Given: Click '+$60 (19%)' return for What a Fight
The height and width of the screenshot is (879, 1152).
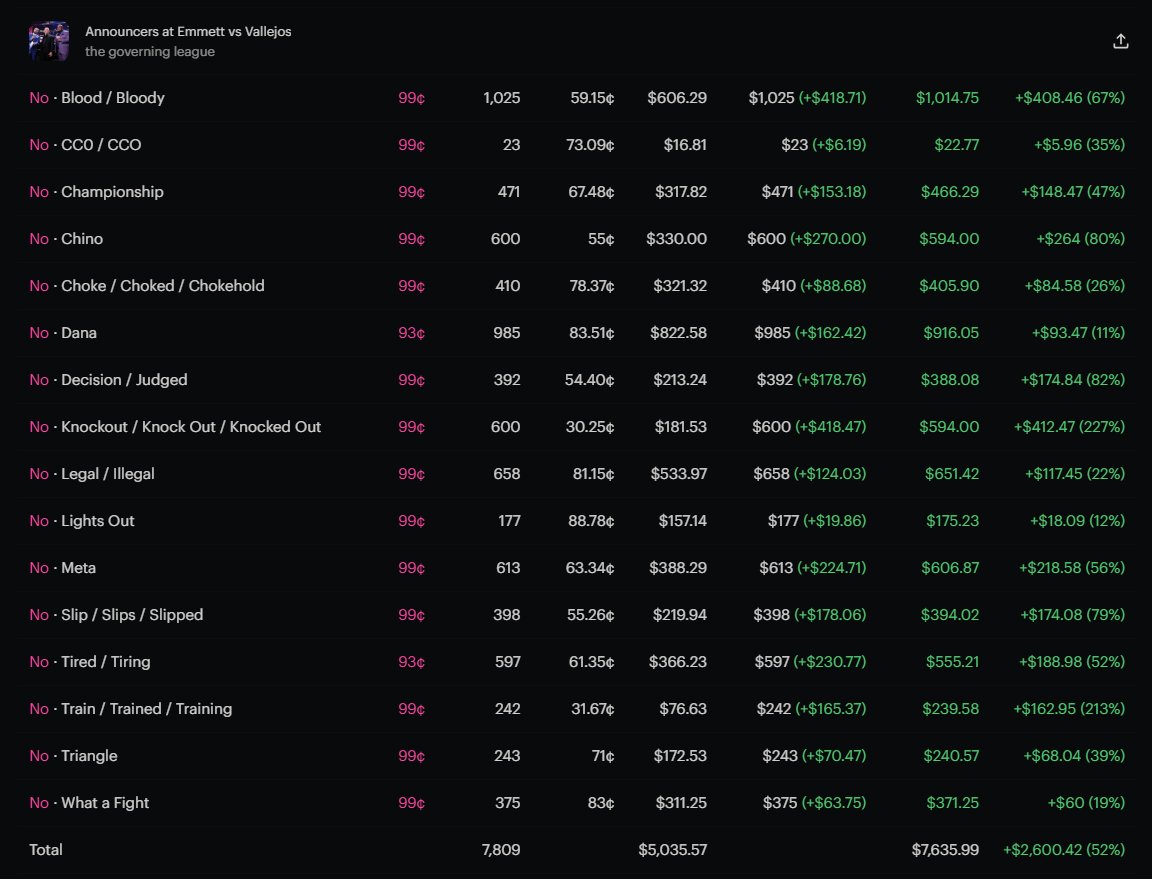Looking at the screenshot, I should coord(1086,803).
